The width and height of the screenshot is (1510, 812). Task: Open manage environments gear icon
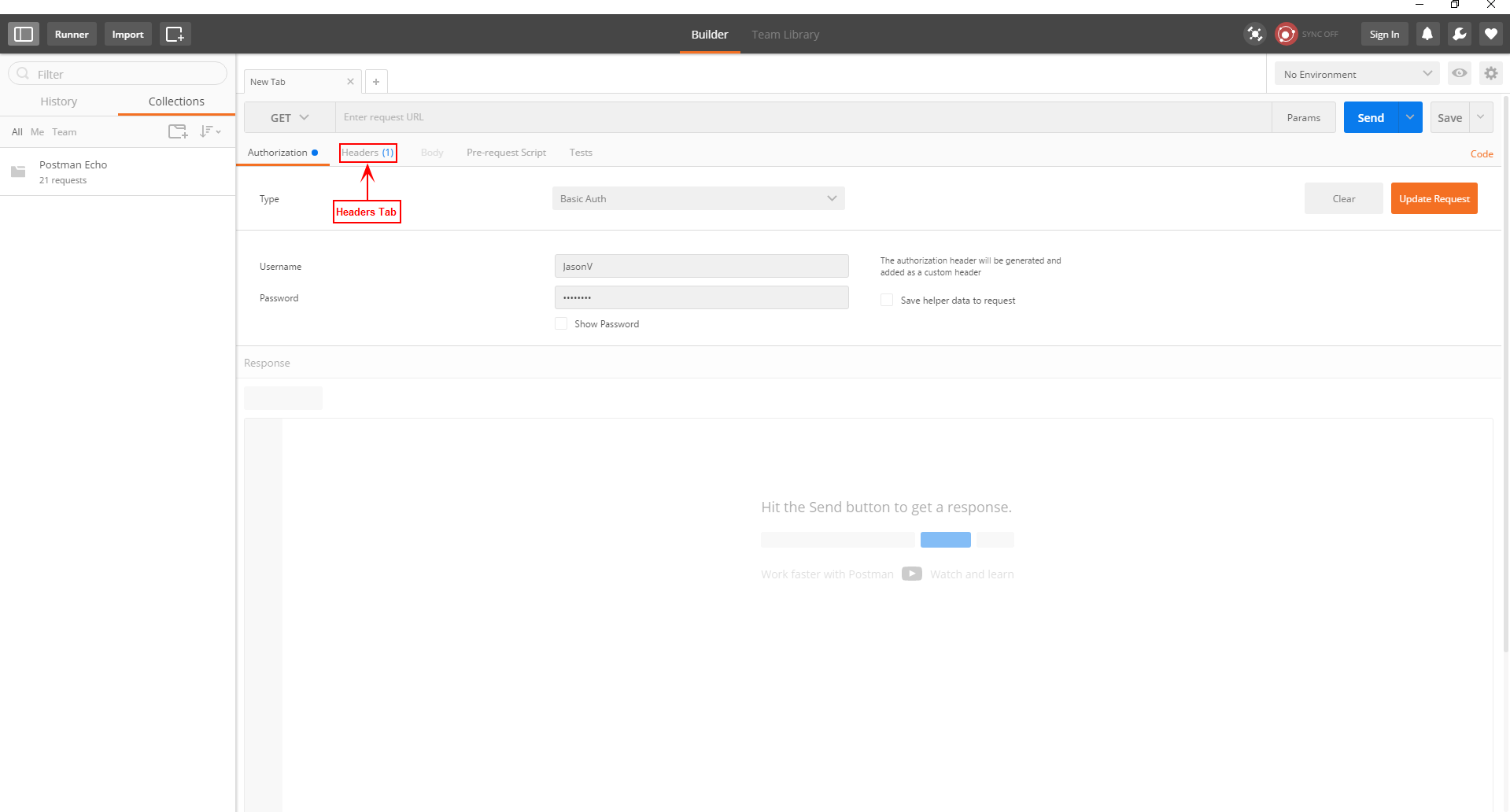coord(1491,73)
